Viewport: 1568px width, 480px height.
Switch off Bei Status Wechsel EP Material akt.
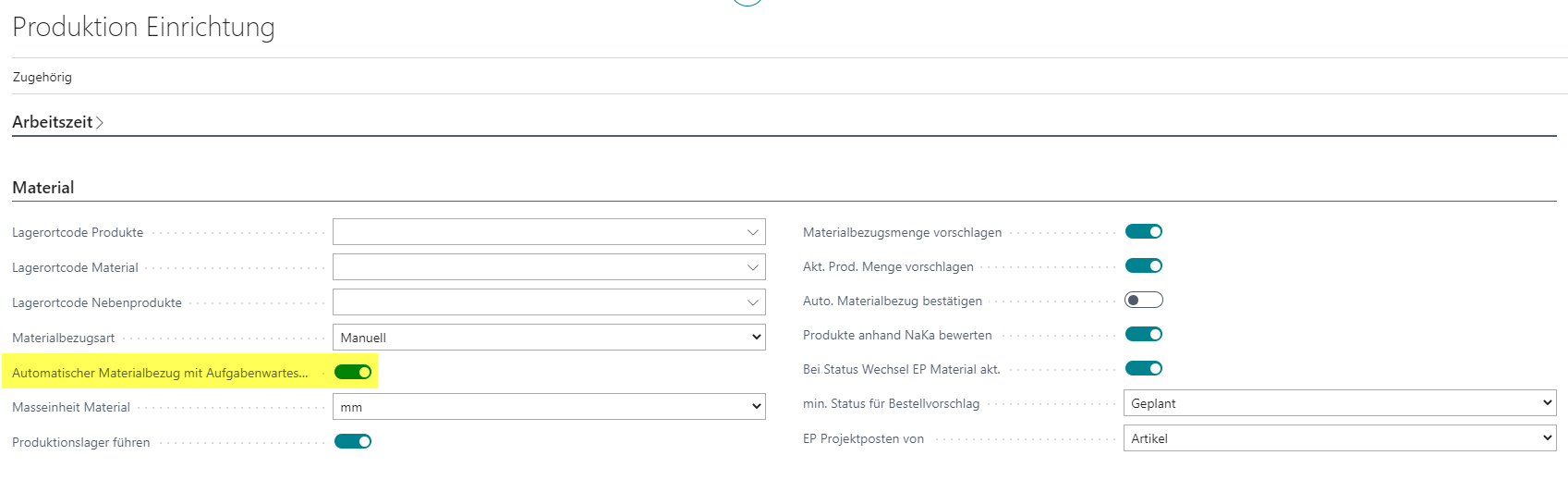point(1144,368)
